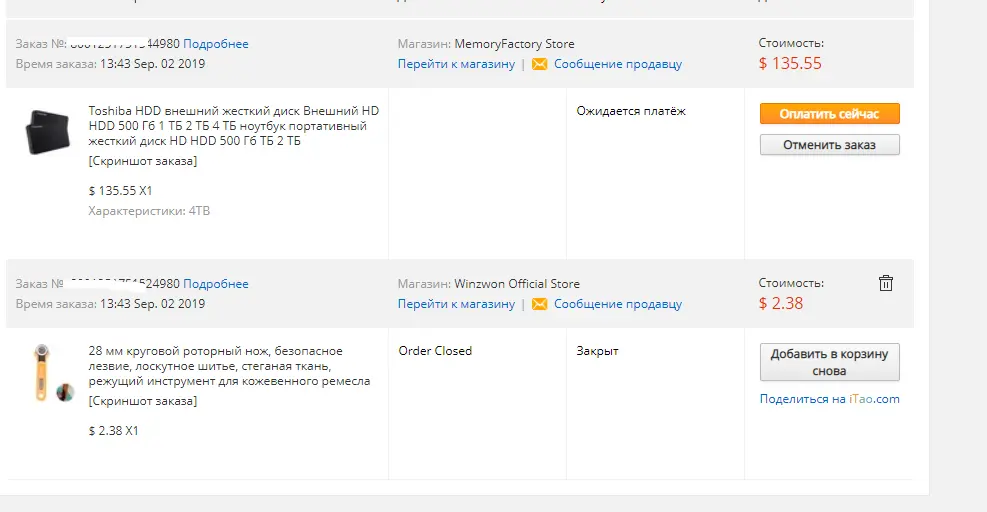
Task: Click the MemoryFactory Store name
Action: click(x=514, y=44)
